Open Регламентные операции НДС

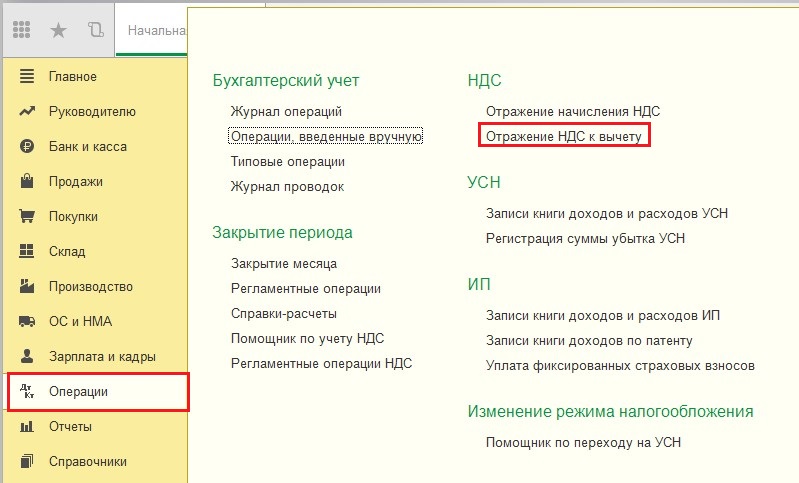(322, 363)
